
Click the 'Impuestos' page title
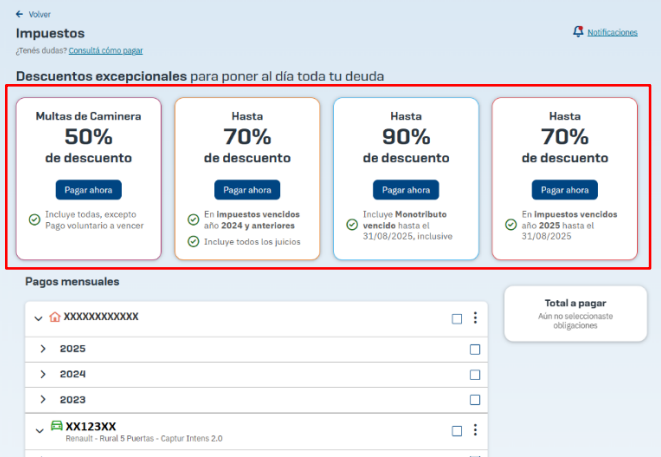(50, 33)
